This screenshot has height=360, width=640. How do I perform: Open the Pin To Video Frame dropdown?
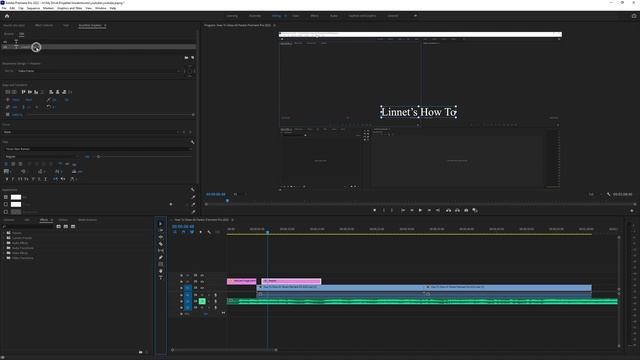pyautogui.click(x=98, y=71)
